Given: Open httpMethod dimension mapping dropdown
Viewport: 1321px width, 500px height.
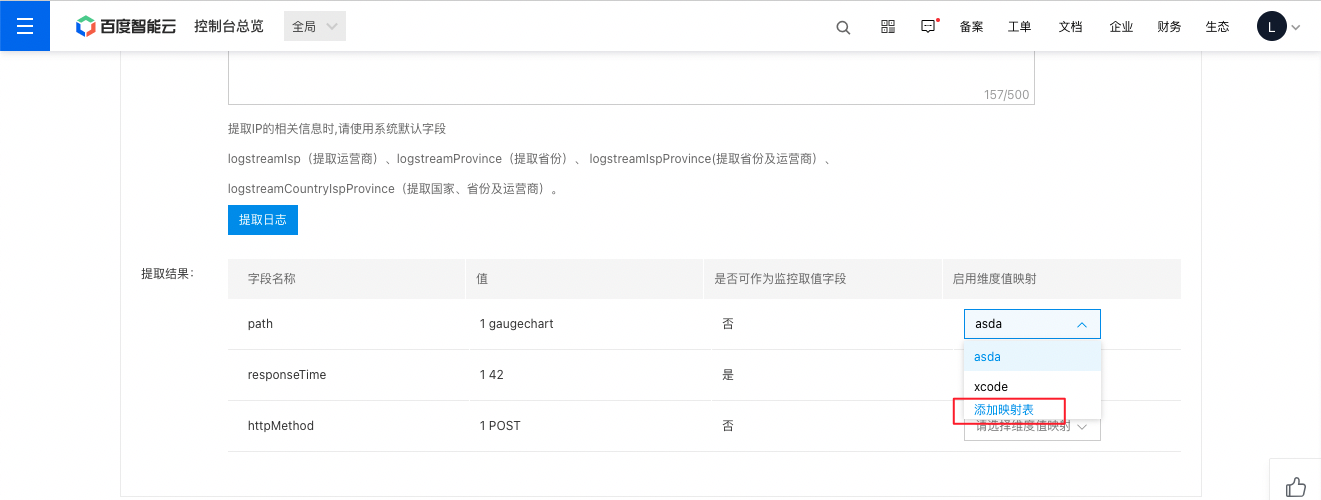Looking at the screenshot, I should [x=1032, y=427].
